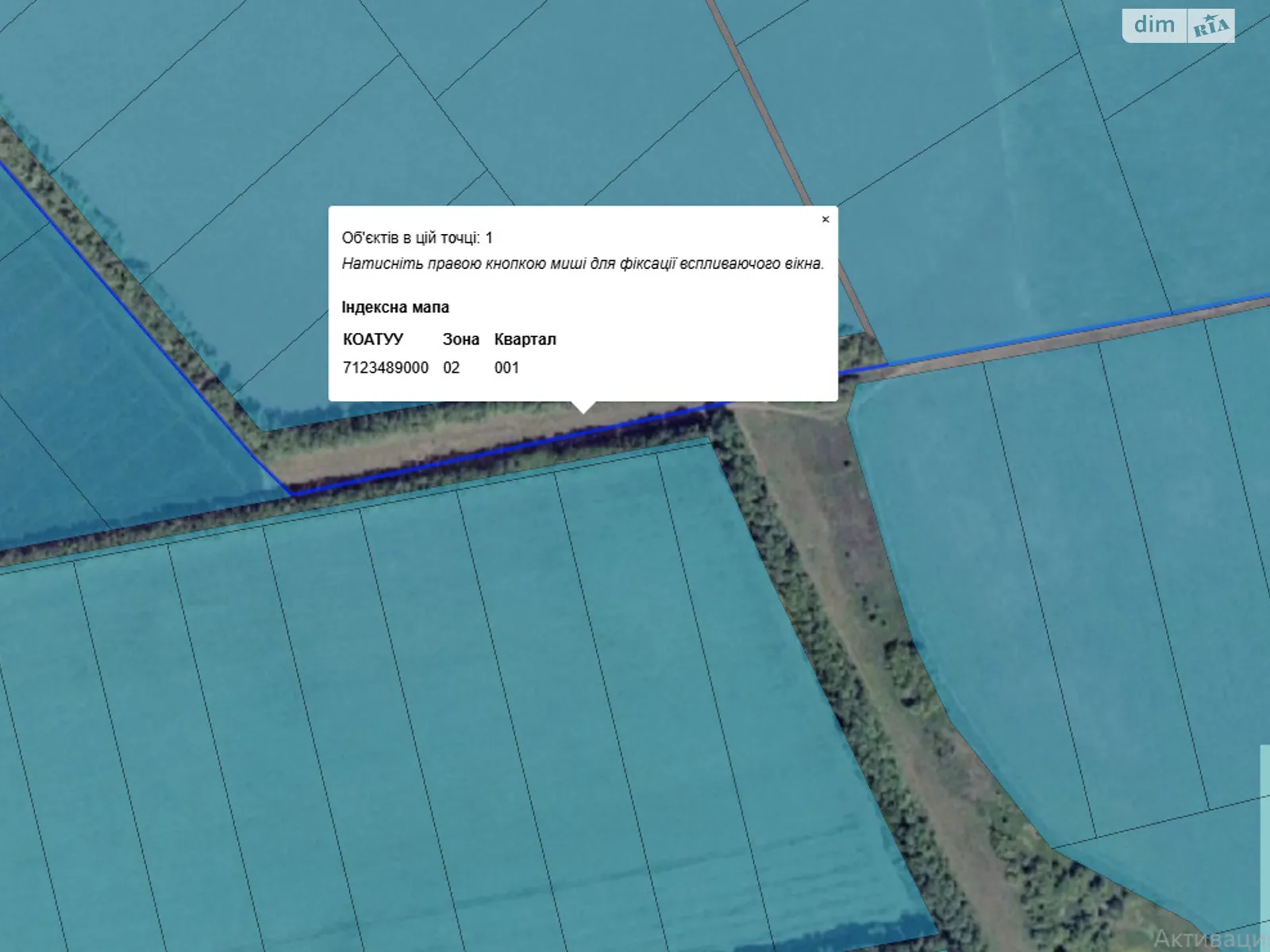The height and width of the screenshot is (952, 1270).
Task: Click the Квартал value 001
Action: coord(506,367)
